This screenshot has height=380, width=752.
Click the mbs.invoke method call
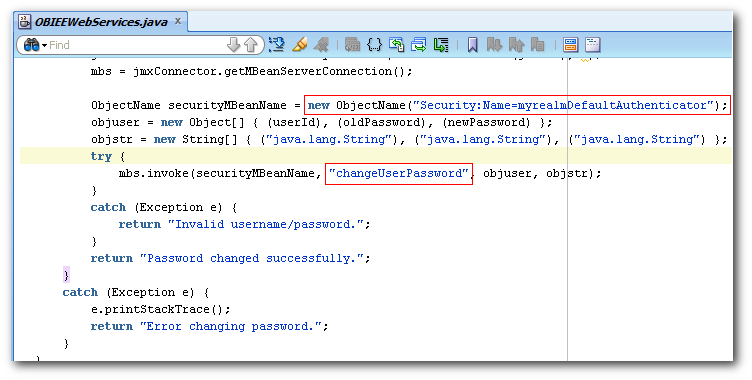pos(154,173)
